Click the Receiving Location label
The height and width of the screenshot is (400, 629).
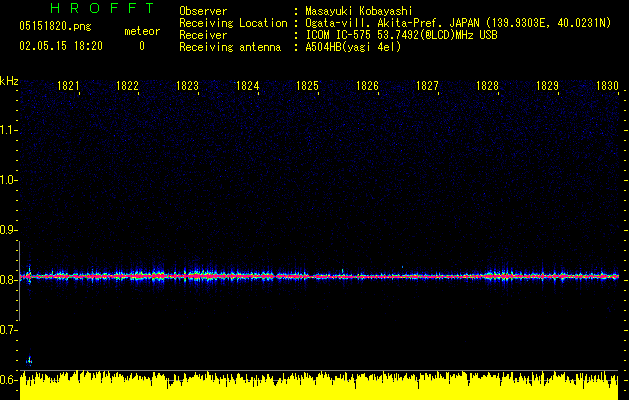click(x=233, y=23)
